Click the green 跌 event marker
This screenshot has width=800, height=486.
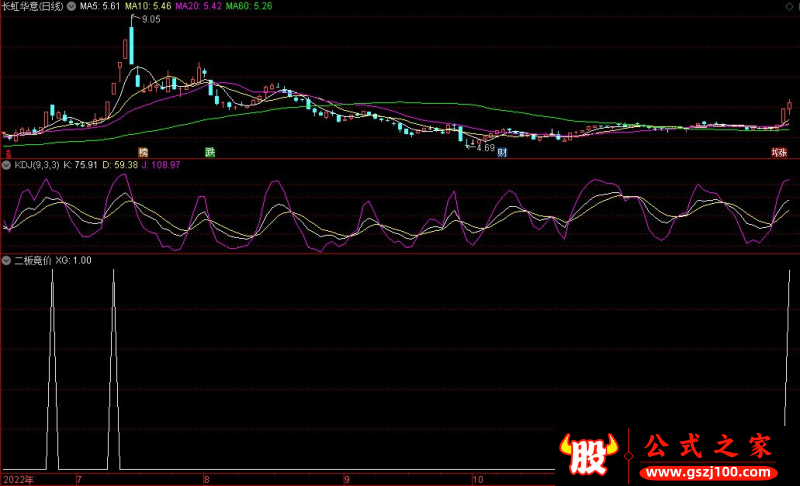click(x=210, y=152)
